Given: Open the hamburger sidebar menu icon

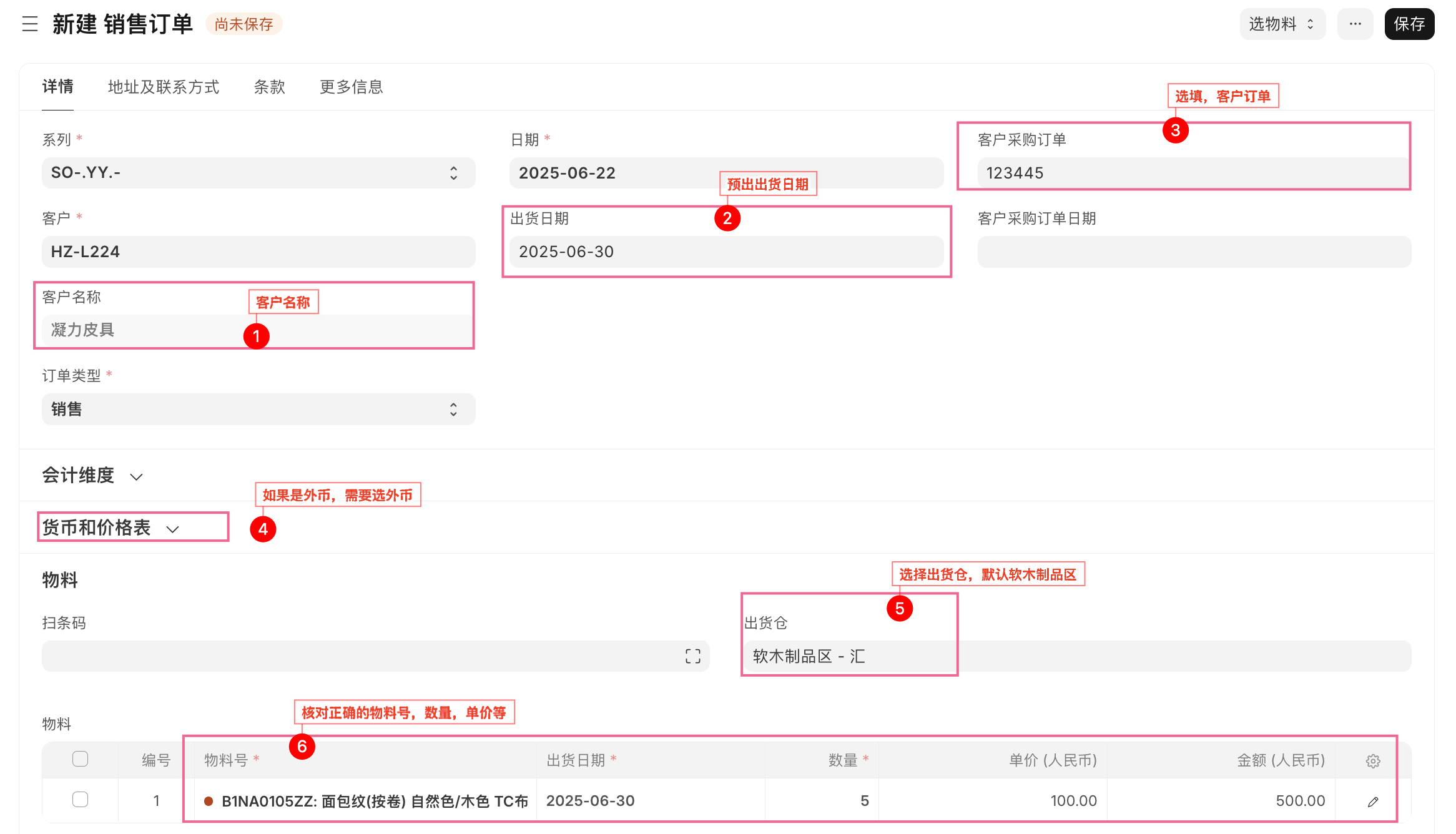Looking at the screenshot, I should click(x=29, y=24).
